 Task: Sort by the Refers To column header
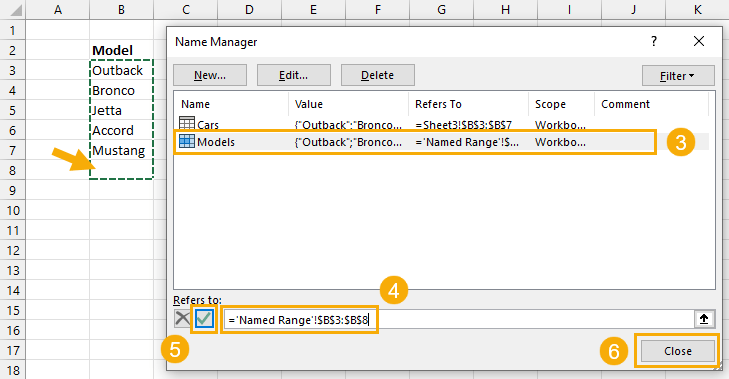pos(469,104)
